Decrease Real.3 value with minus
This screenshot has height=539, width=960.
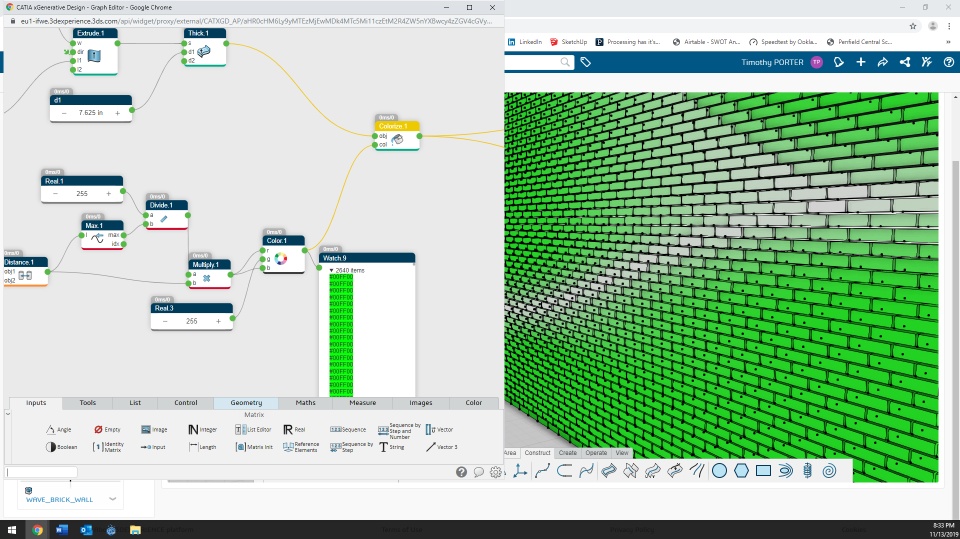coord(165,321)
